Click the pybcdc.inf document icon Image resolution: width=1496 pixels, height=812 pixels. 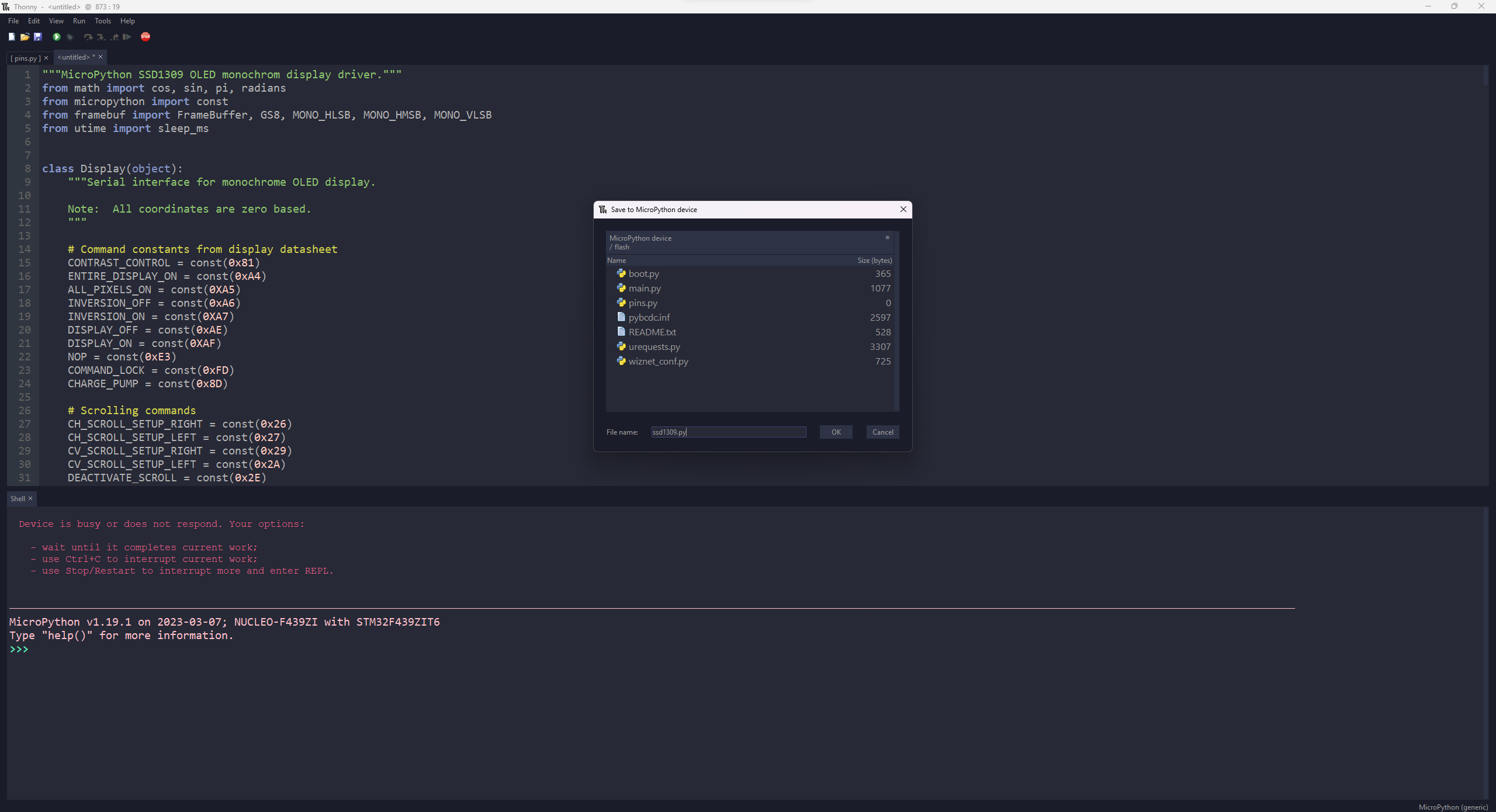621,317
